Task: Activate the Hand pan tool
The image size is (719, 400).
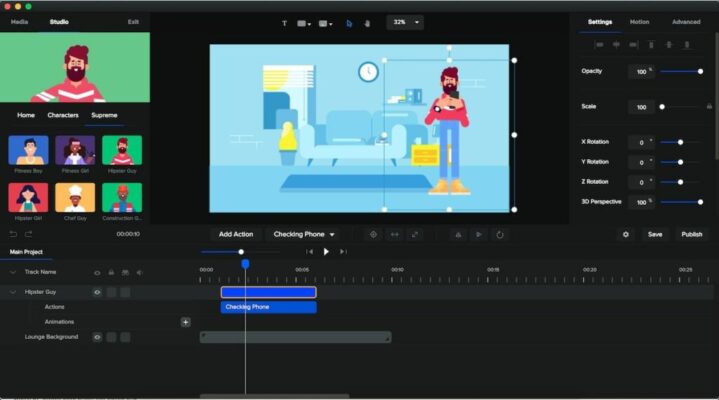Action: click(x=367, y=23)
